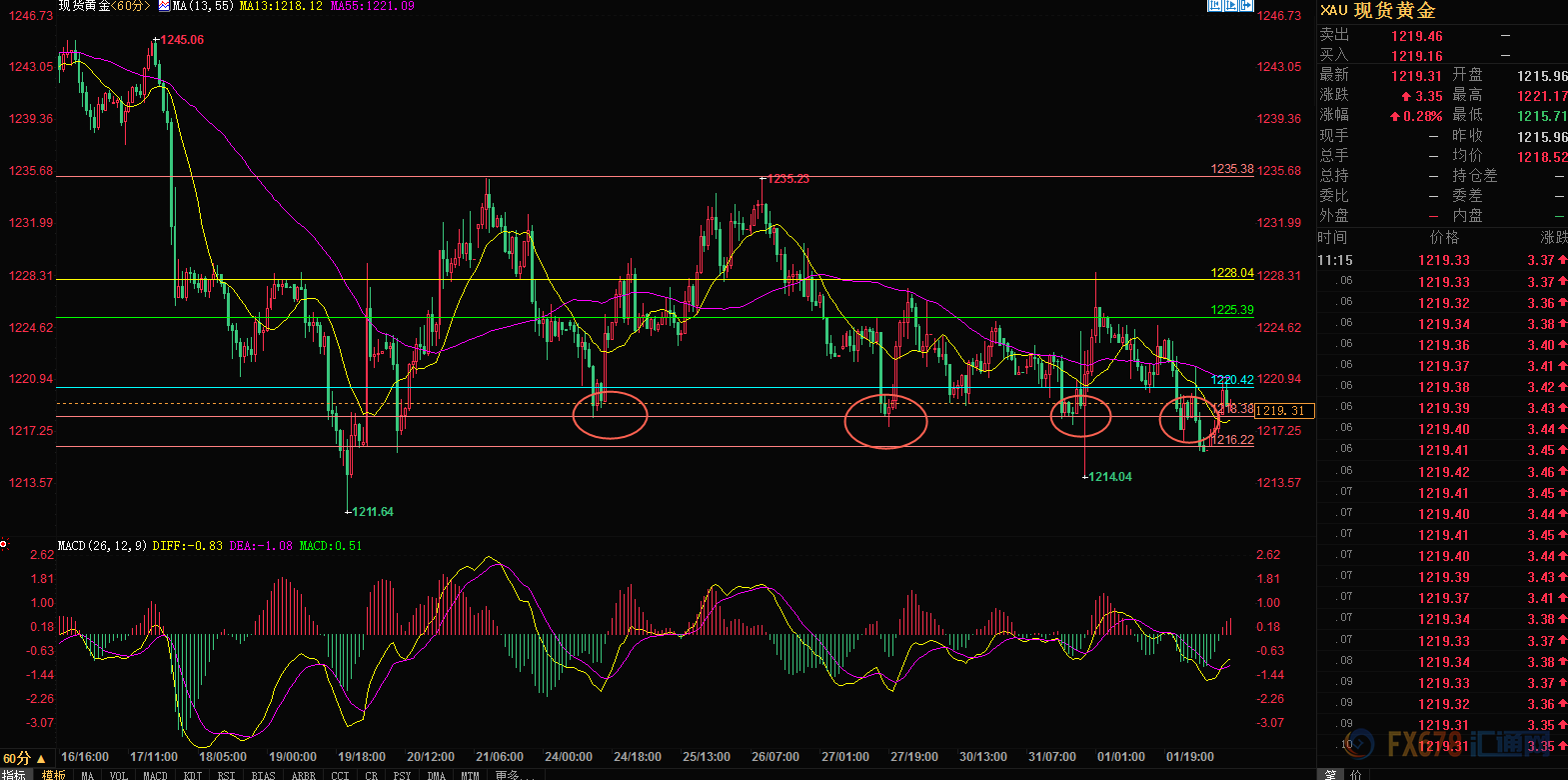Image resolution: width=1568 pixels, height=780 pixels.
Task: Click the MA indicator chart icon
Action: pos(164,6)
